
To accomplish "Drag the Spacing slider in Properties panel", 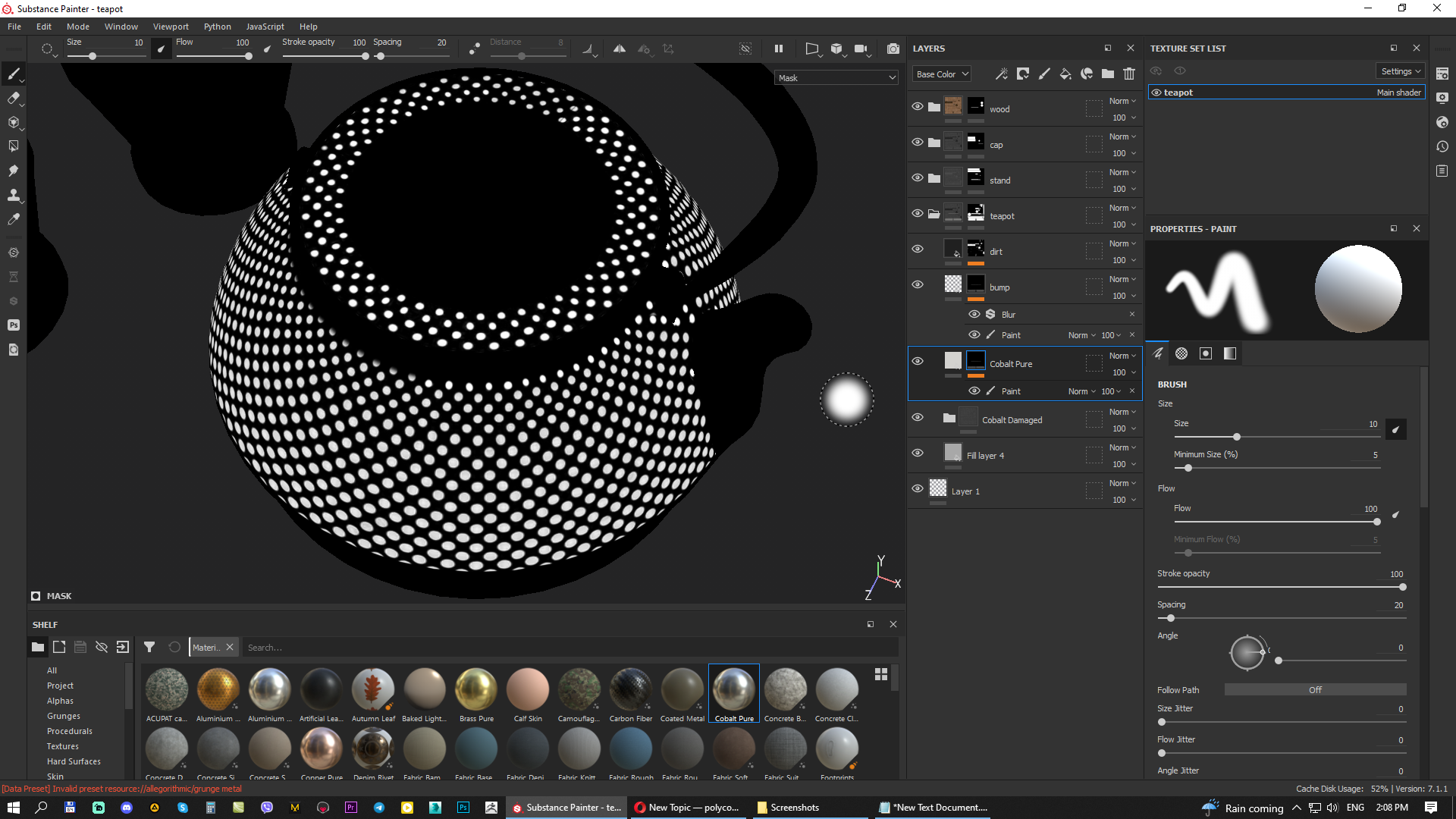I will tap(1171, 619).
